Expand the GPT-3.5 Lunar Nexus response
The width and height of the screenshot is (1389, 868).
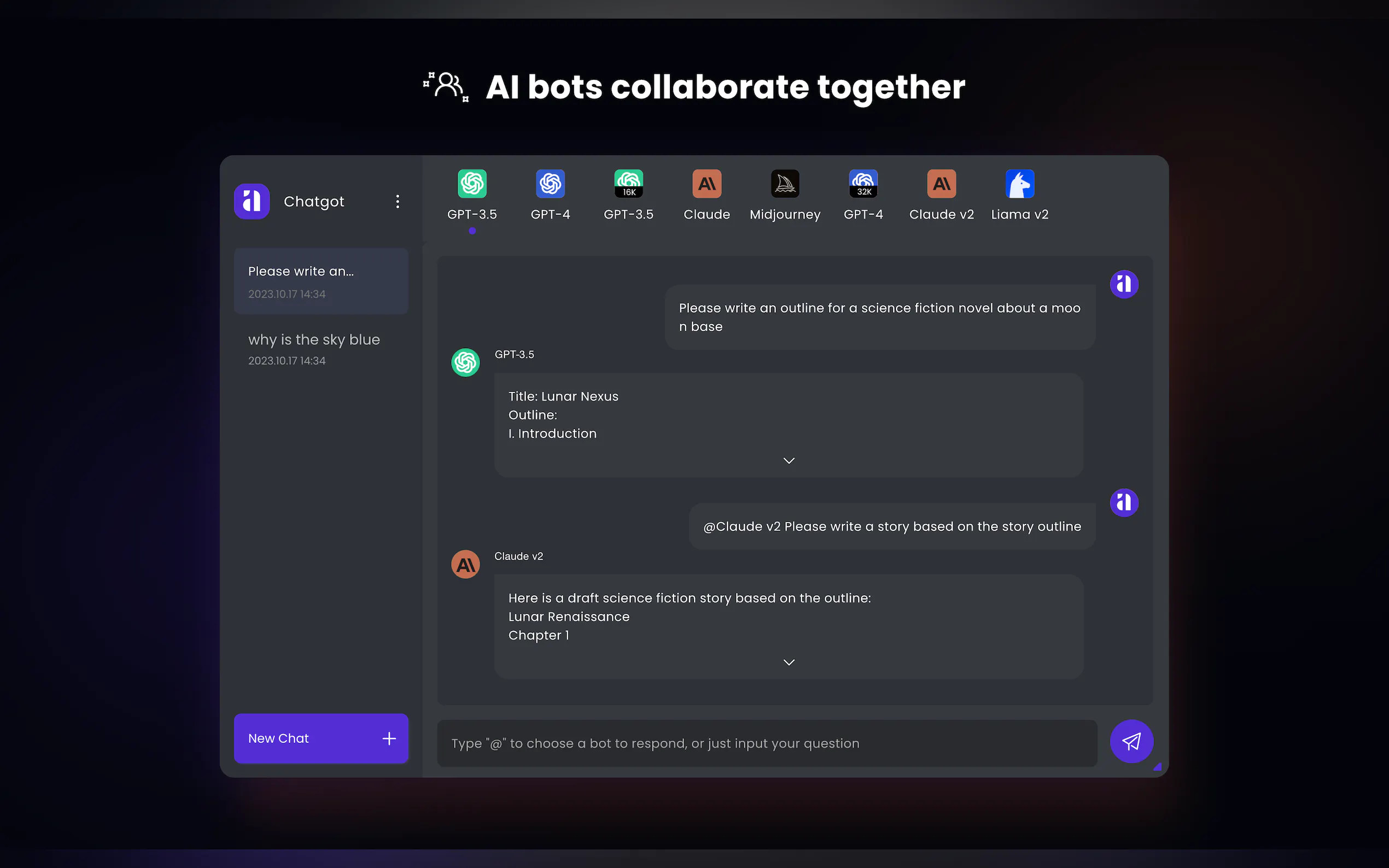click(x=789, y=460)
